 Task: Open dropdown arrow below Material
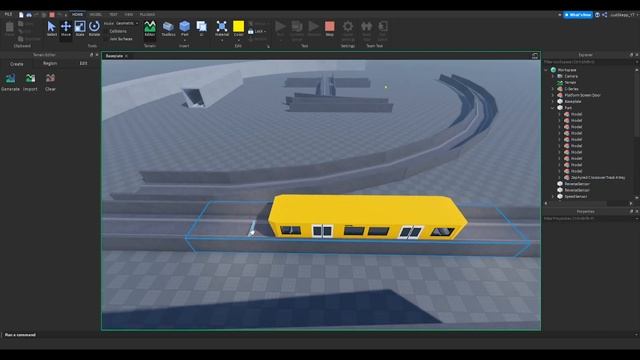pos(222,40)
